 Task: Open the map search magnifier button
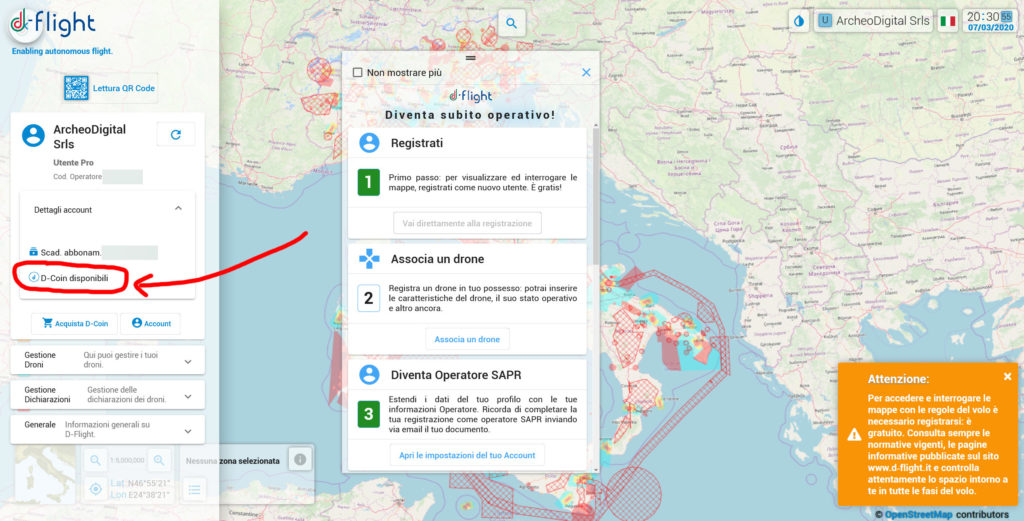point(511,23)
